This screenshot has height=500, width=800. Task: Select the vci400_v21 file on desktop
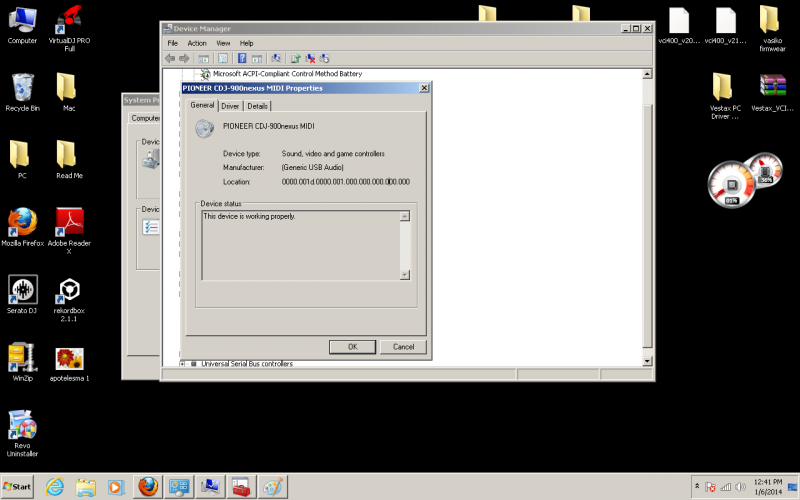point(726,26)
